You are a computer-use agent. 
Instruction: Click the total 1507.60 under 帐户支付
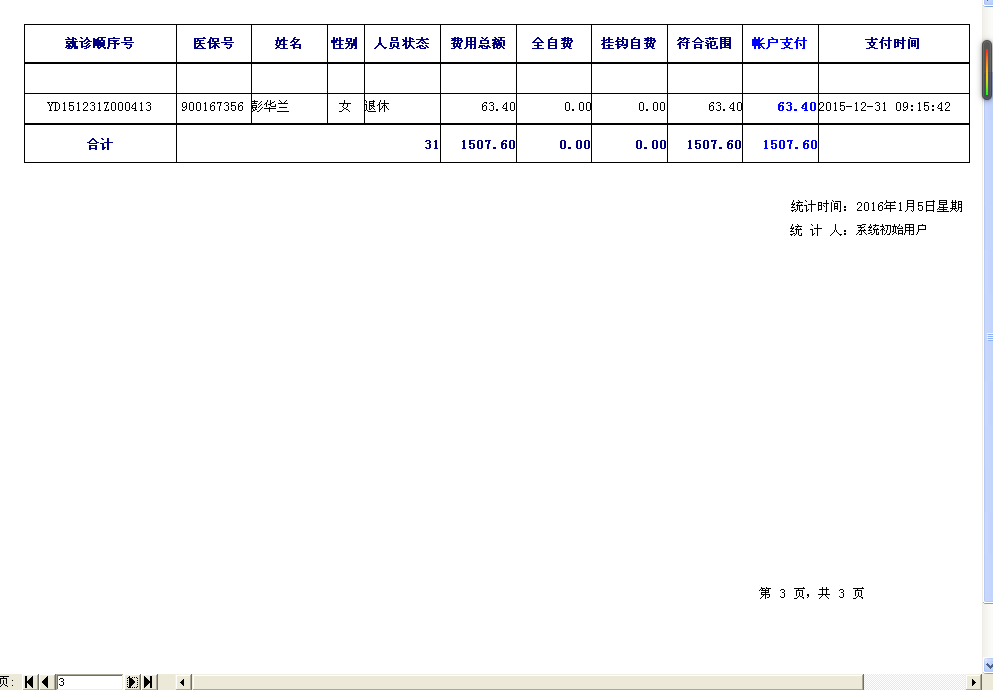[790, 145]
